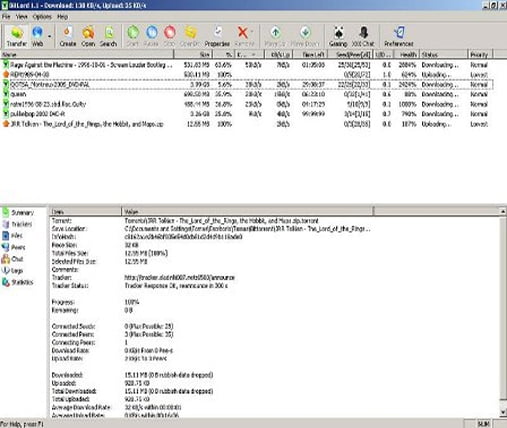The height and width of the screenshot is (428, 507).
Task: Sort by the Status column header
Action: pyautogui.click(x=443, y=54)
